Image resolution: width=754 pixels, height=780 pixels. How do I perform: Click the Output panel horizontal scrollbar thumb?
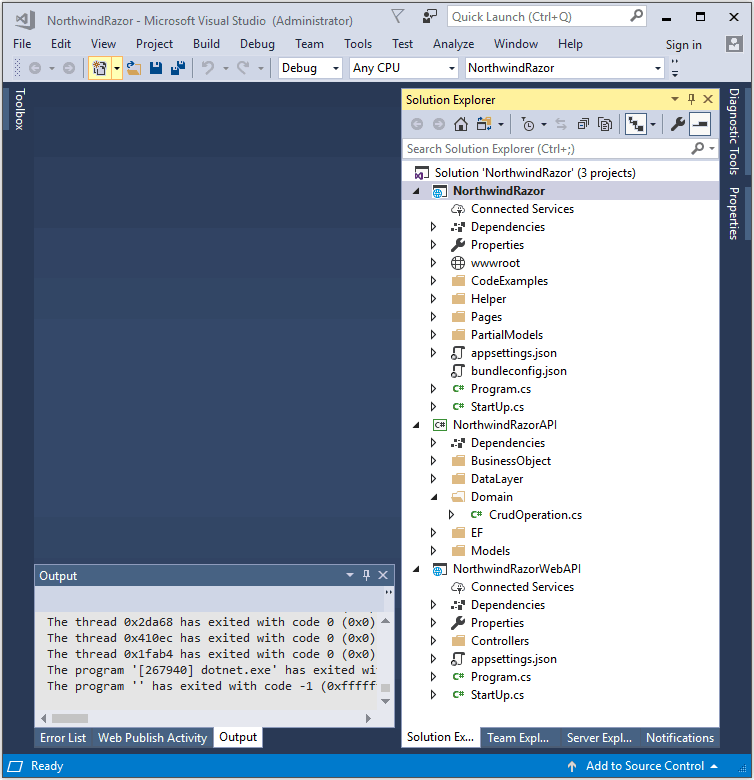pos(70,718)
